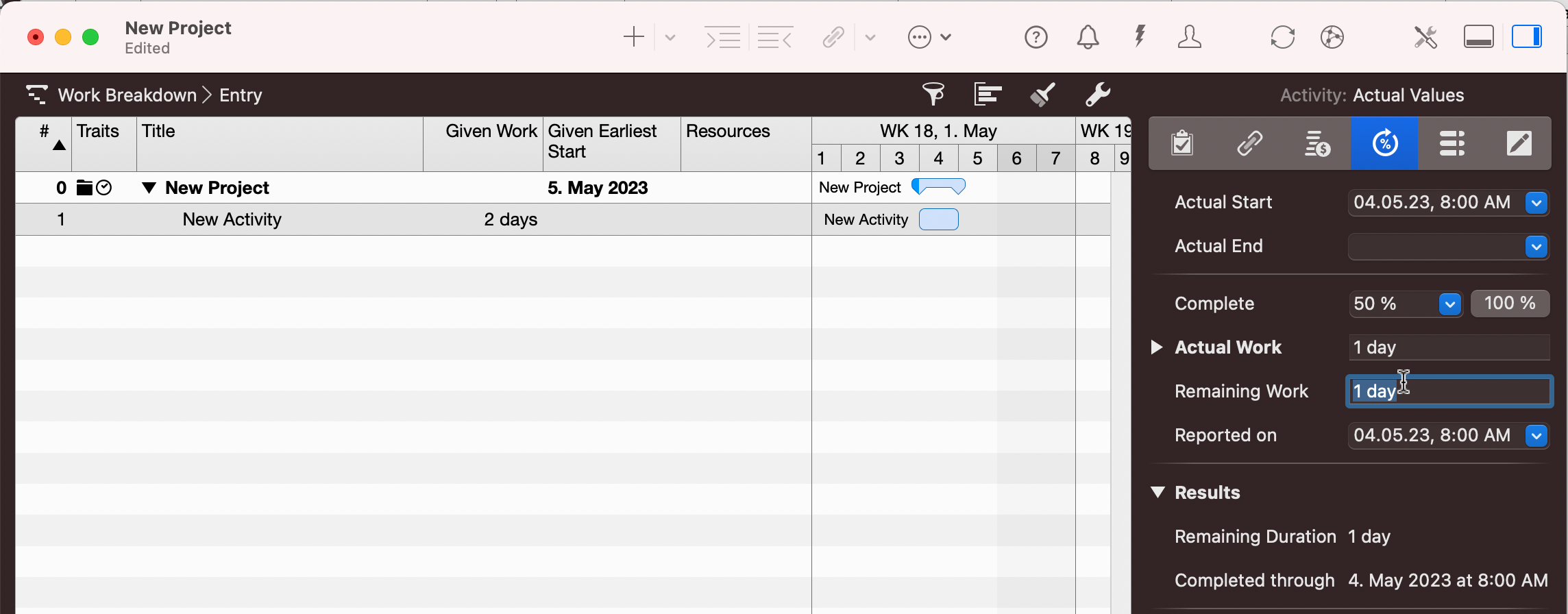This screenshot has height=614, width=1568.
Task: Click the New Activity Gantt bar
Action: pos(938,220)
